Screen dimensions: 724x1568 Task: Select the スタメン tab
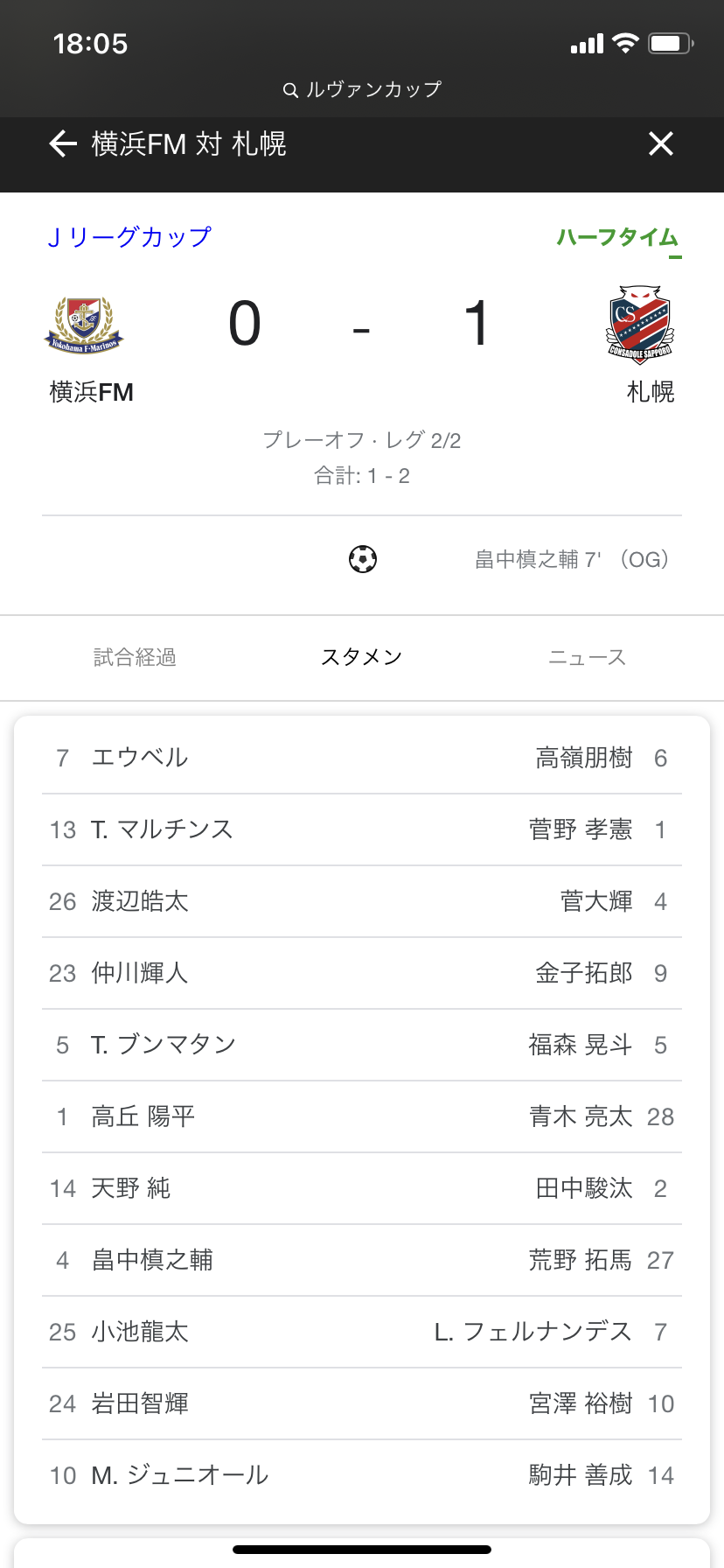tap(361, 657)
